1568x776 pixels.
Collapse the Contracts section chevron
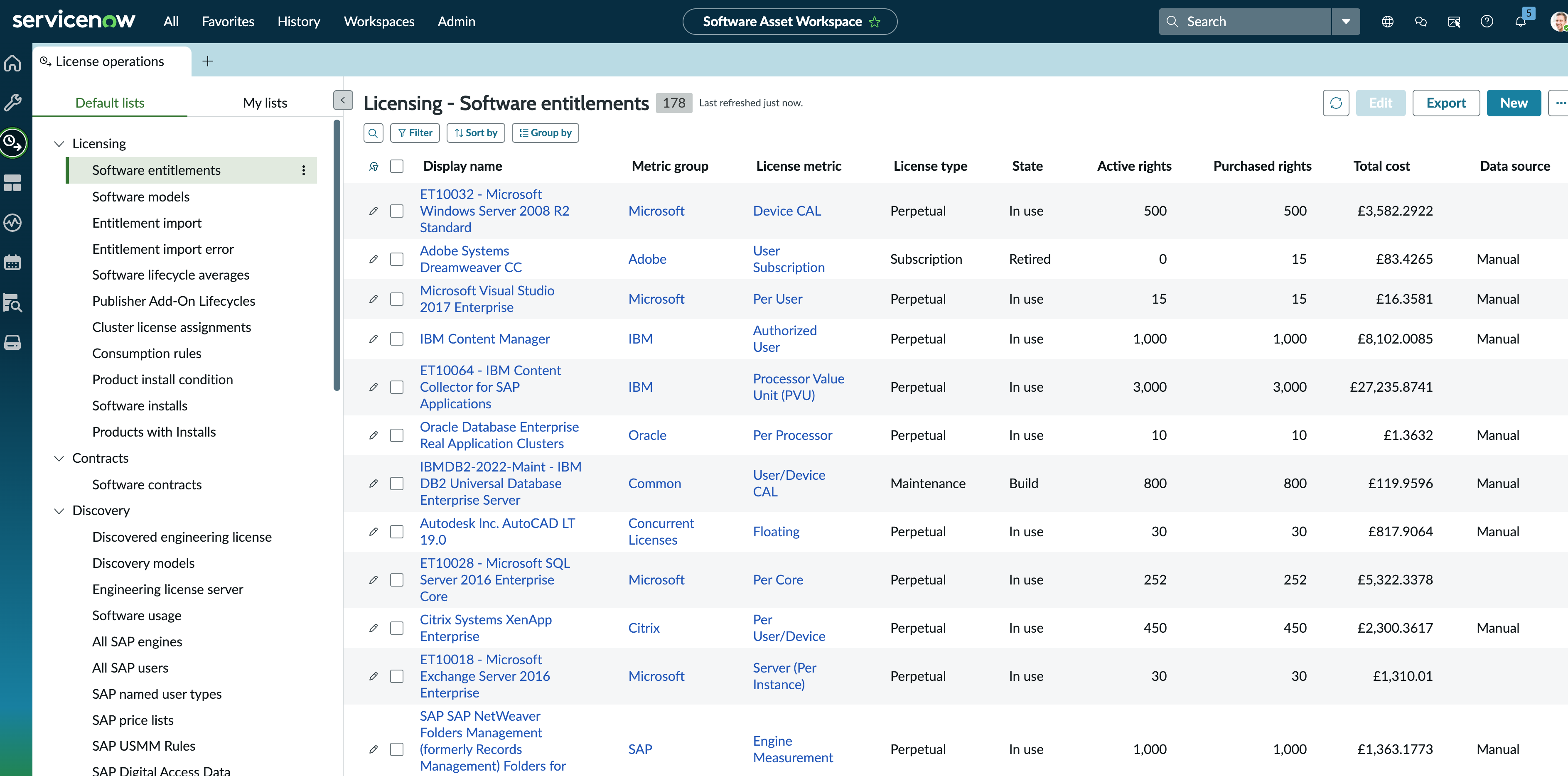tap(59, 458)
